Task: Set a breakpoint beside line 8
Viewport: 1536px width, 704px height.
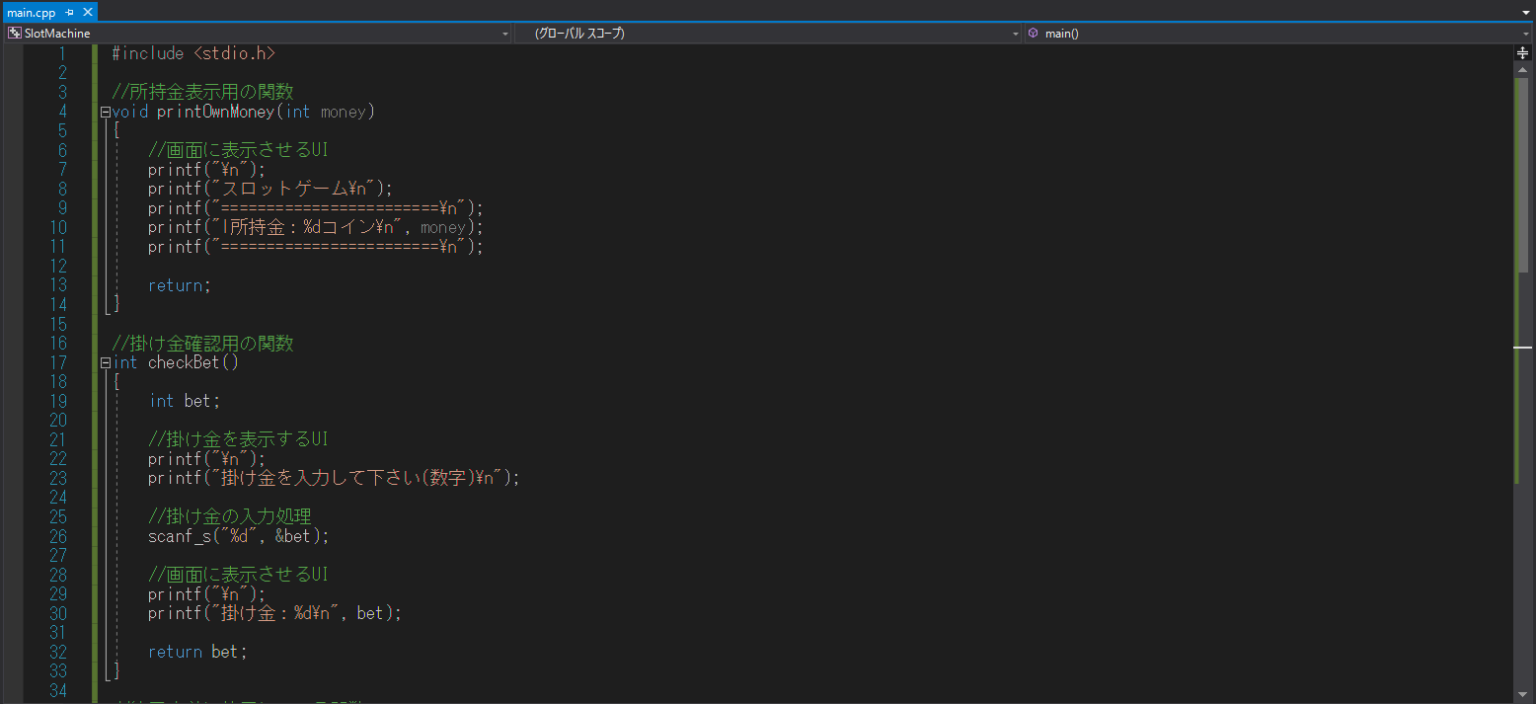Action: pyautogui.click(x=15, y=188)
